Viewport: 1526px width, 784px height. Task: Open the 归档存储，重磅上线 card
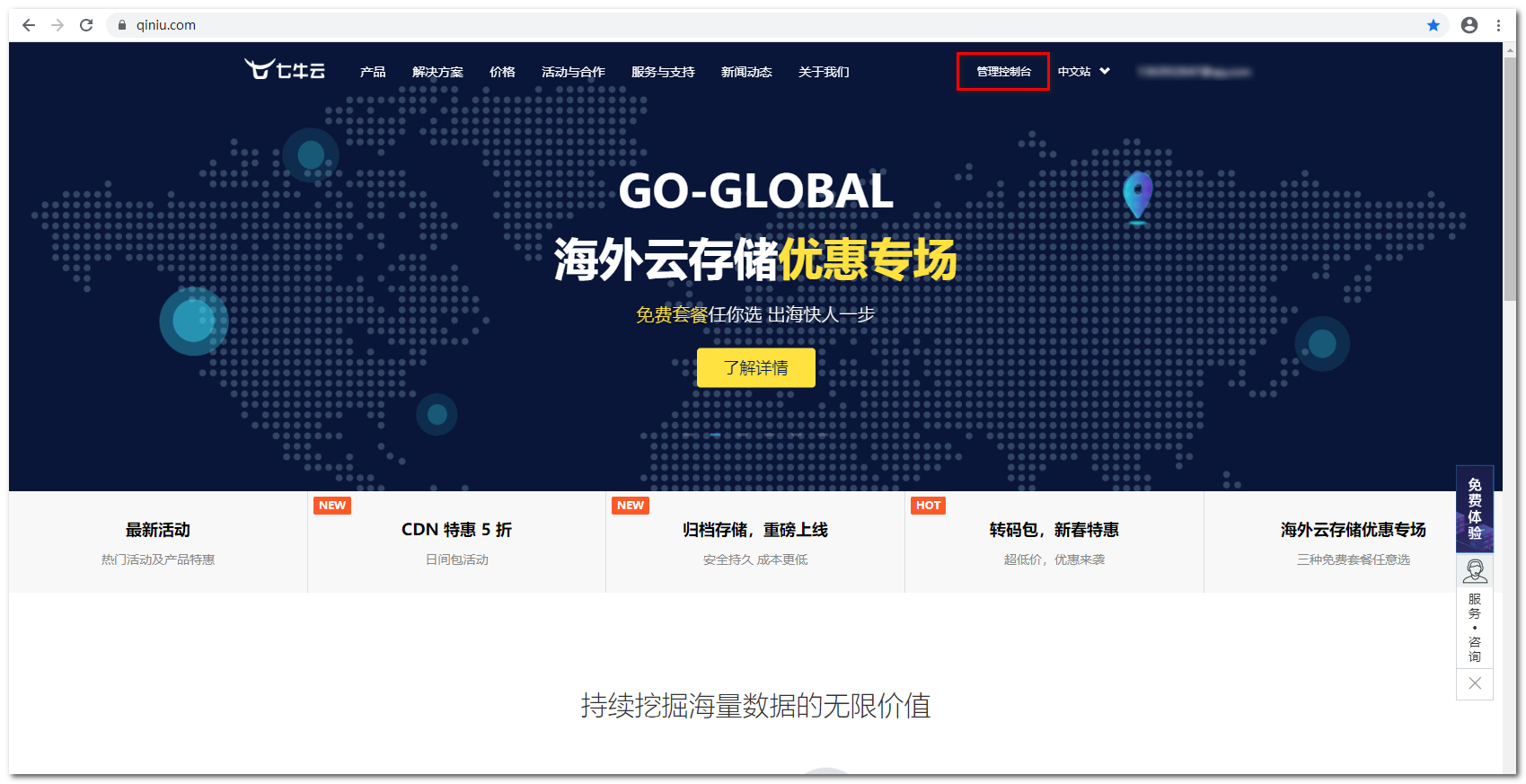(755, 542)
